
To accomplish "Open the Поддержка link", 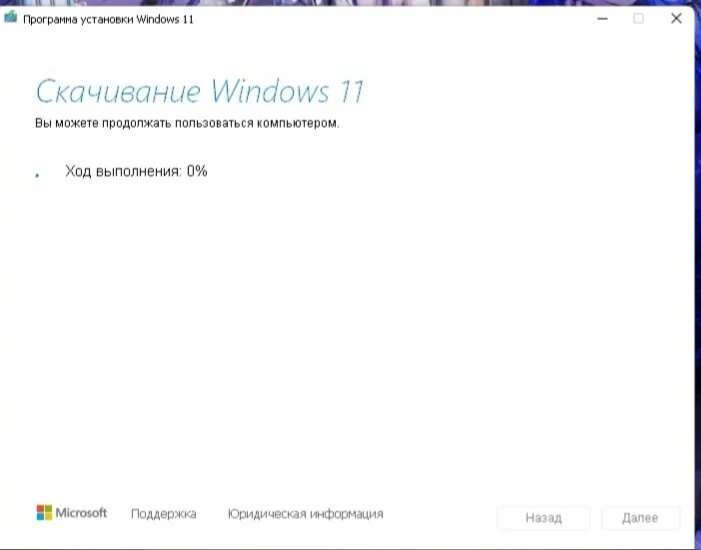I will pyautogui.click(x=164, y=514).
